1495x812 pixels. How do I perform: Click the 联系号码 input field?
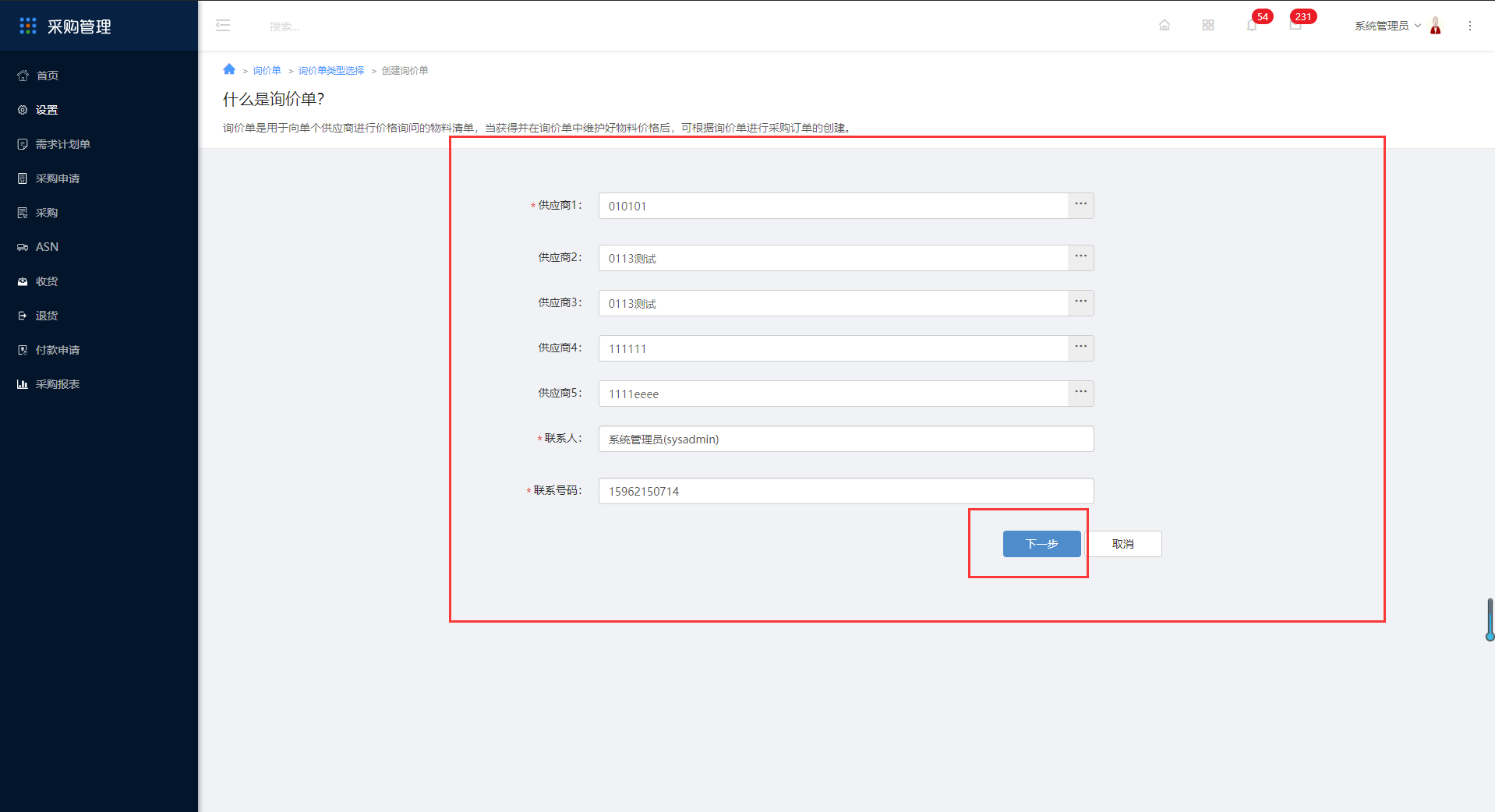coord(846,491)
